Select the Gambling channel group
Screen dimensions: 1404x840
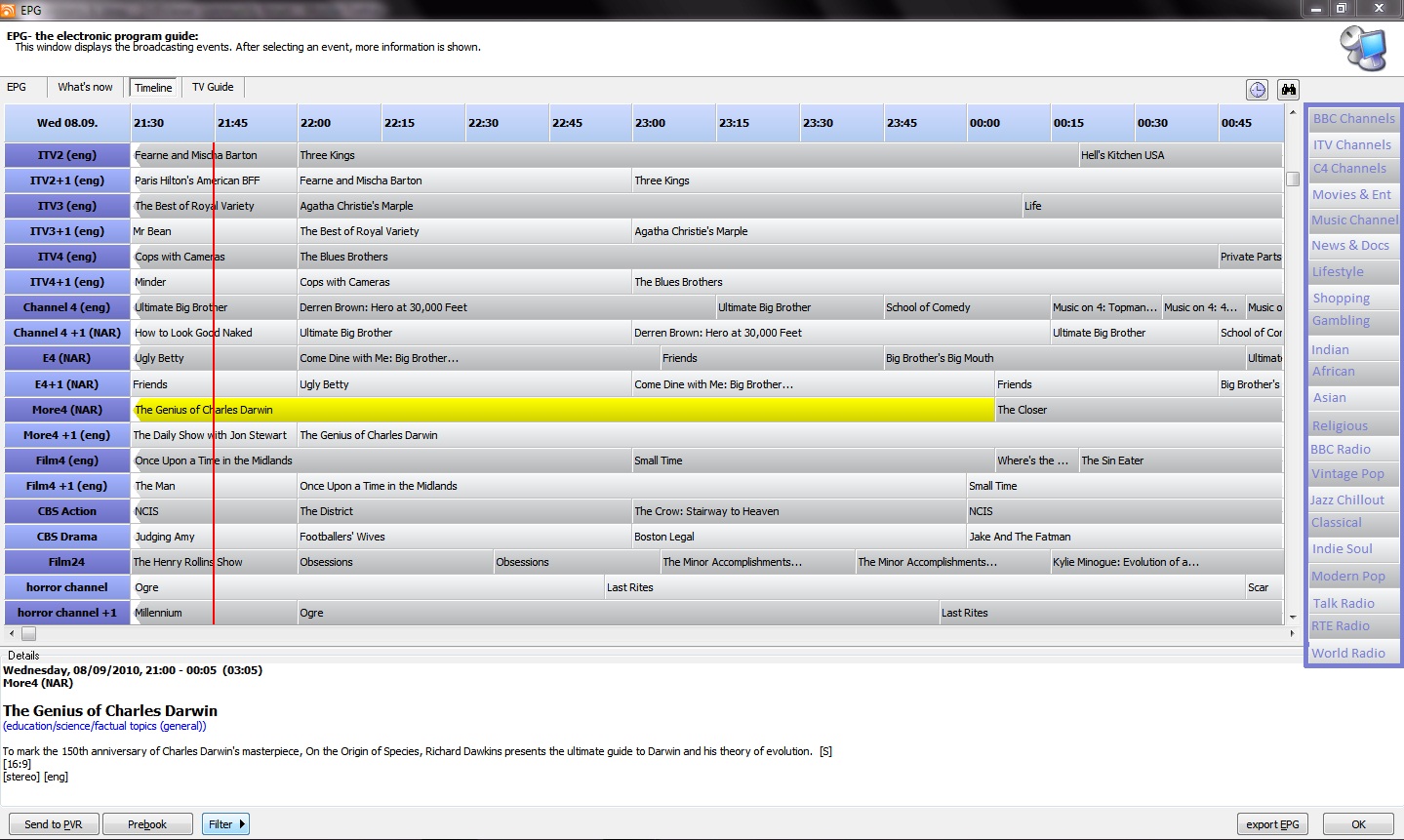(x=1353, y=321)
